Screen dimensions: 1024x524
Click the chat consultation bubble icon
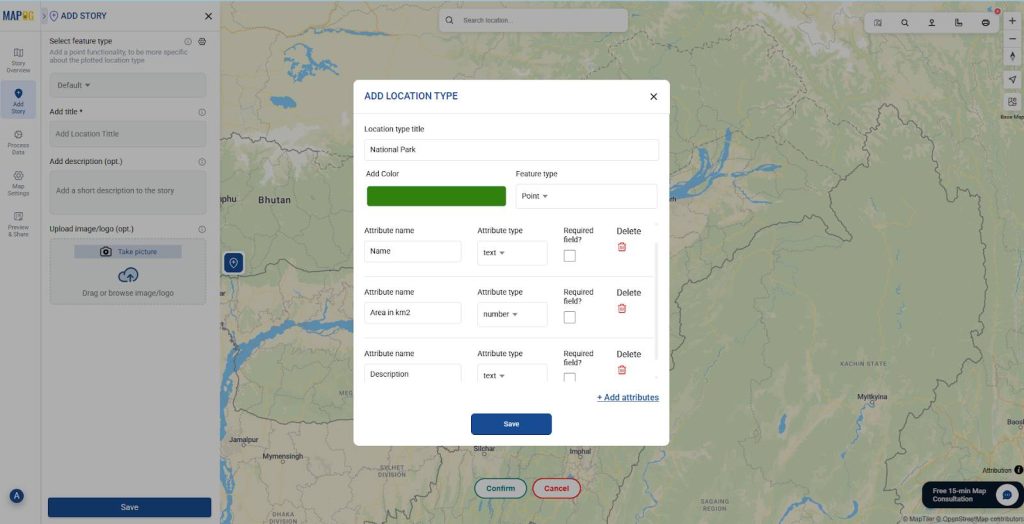coord(1006,494)
